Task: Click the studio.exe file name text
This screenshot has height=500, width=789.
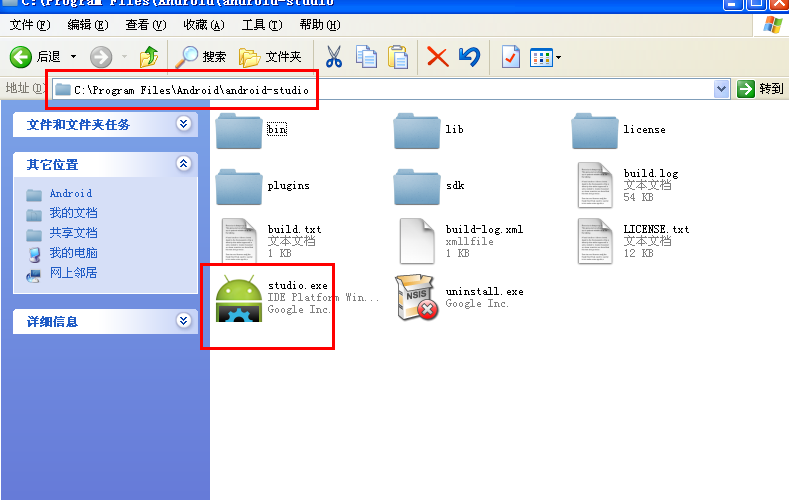Action: [x=297, y=286]
